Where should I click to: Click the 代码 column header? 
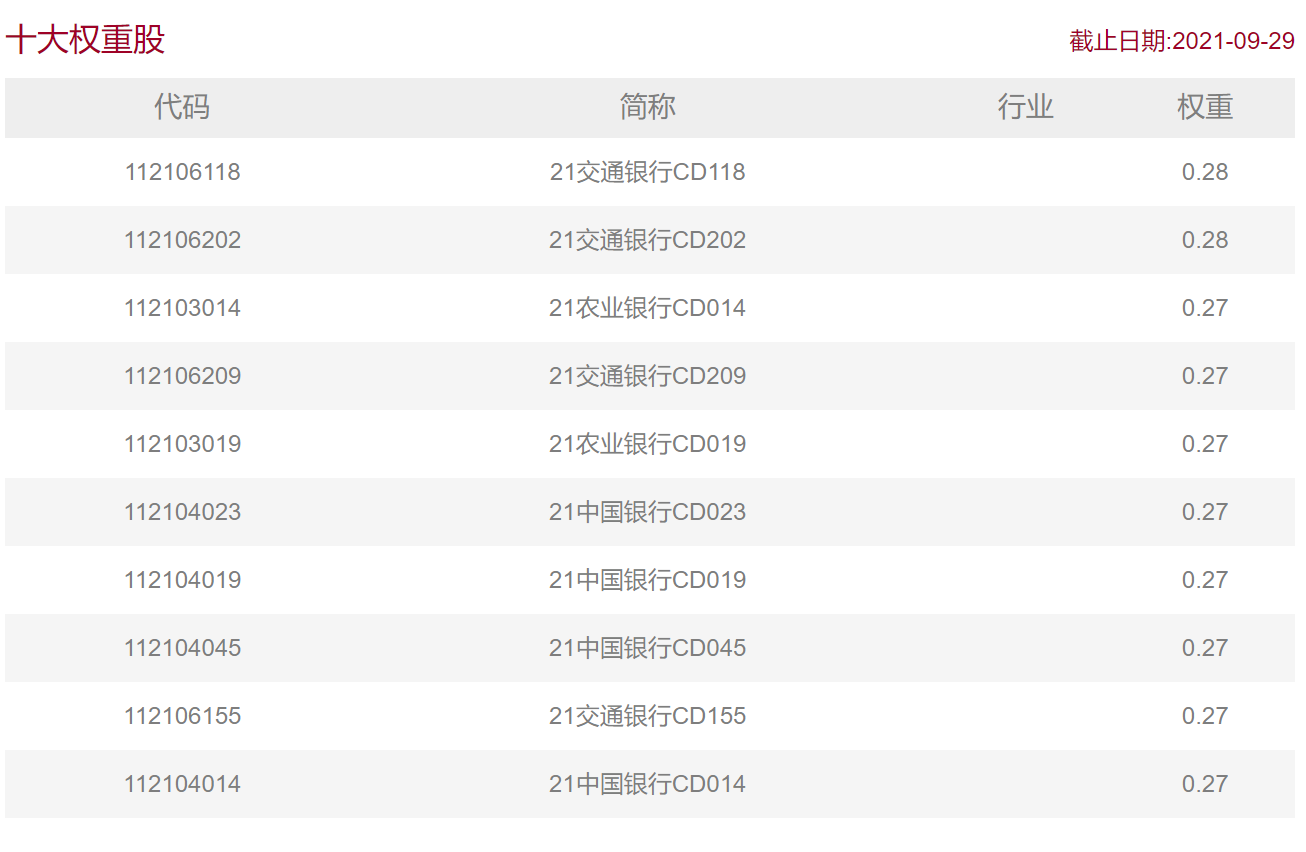coord(182,107)
